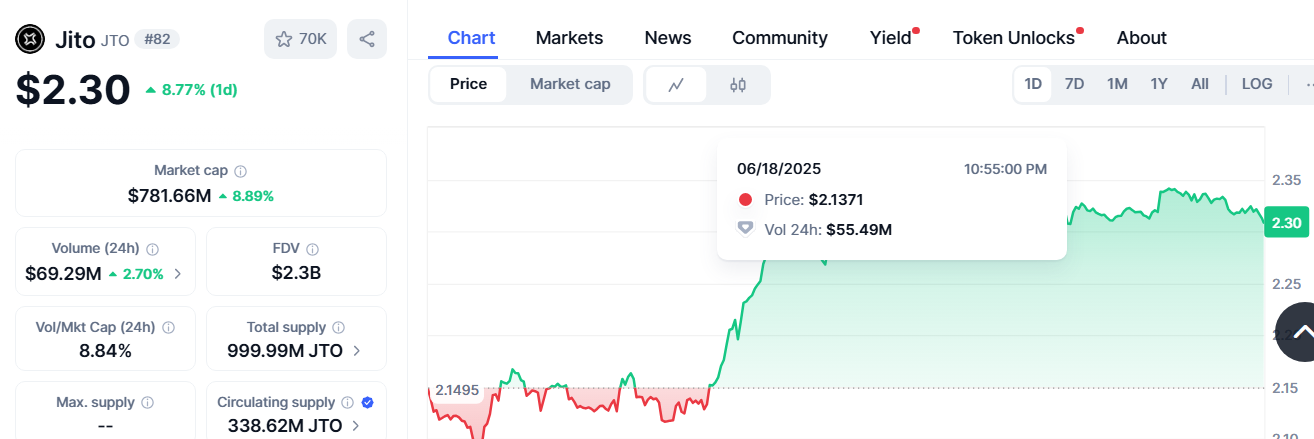This screenshot has height=439, width=1314.
Task: Select the Market cap chart toggle
Action: [x=570, y=84]
